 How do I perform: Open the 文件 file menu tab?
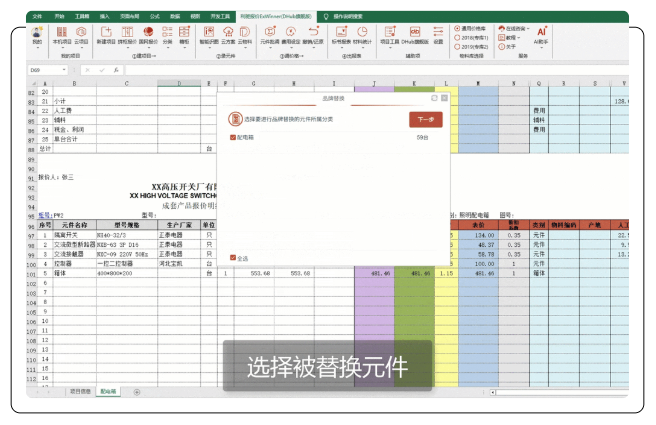click(37, 17)
